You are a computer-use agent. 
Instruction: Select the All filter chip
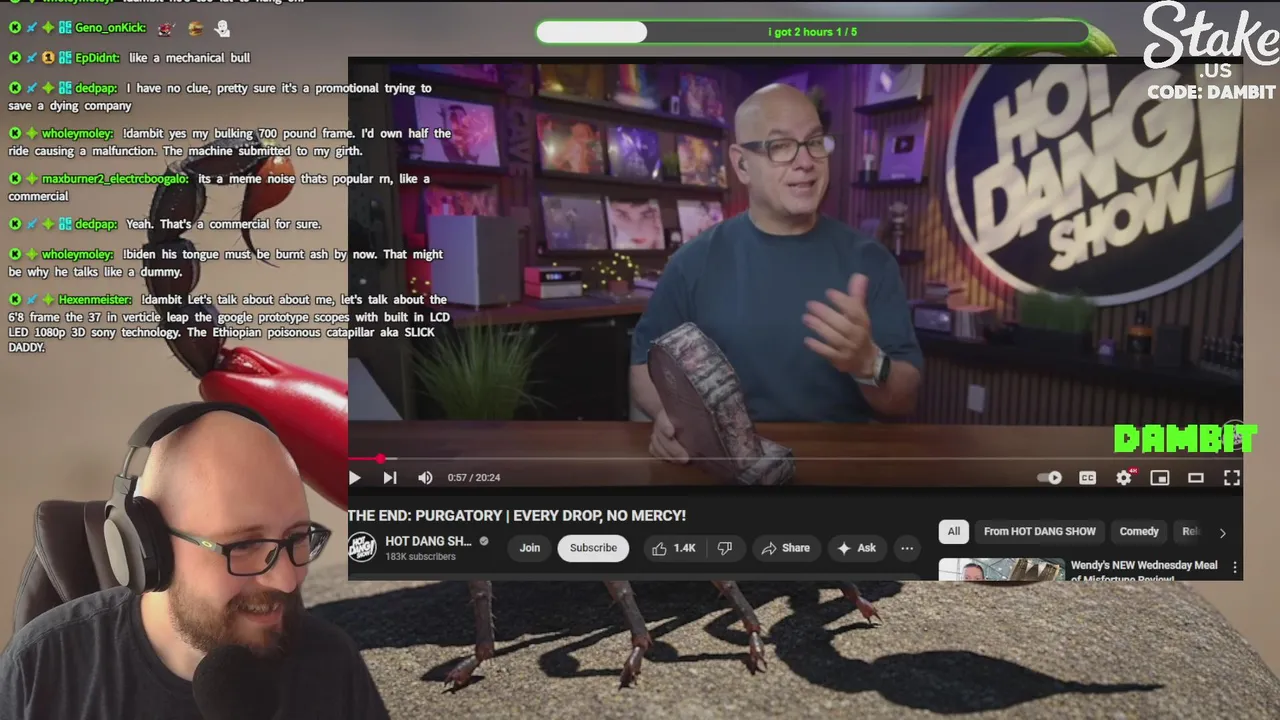point(954,532)
